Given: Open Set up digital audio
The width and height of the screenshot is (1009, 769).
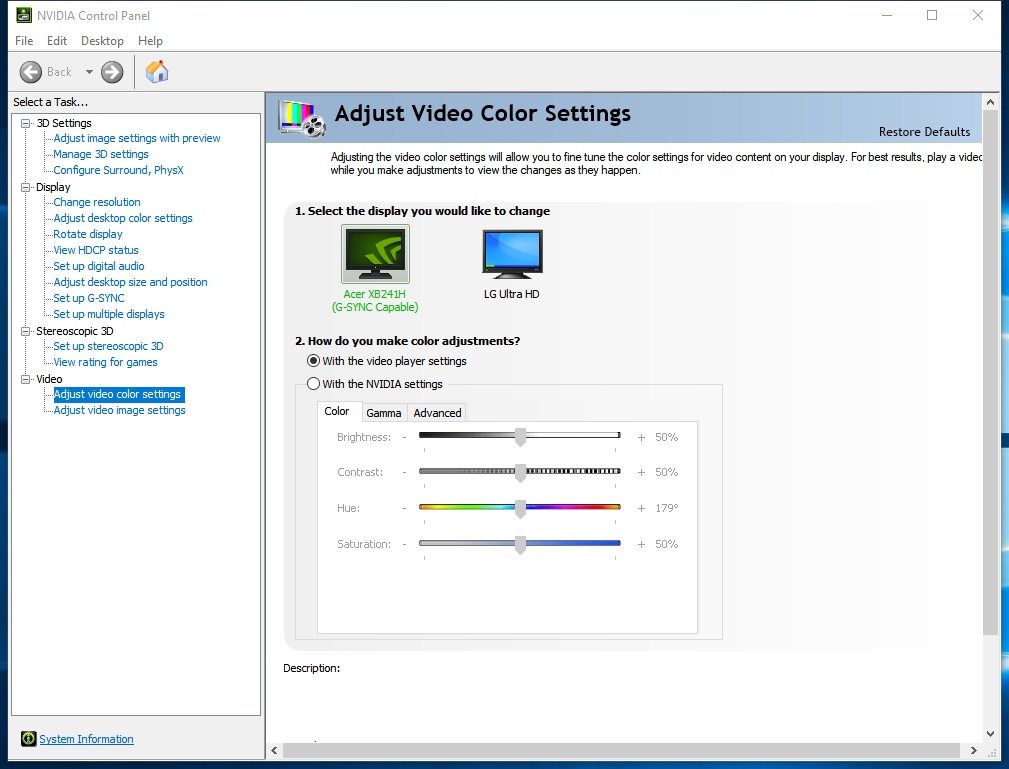Looking at the screenshot, I should [x=98, y=266].
